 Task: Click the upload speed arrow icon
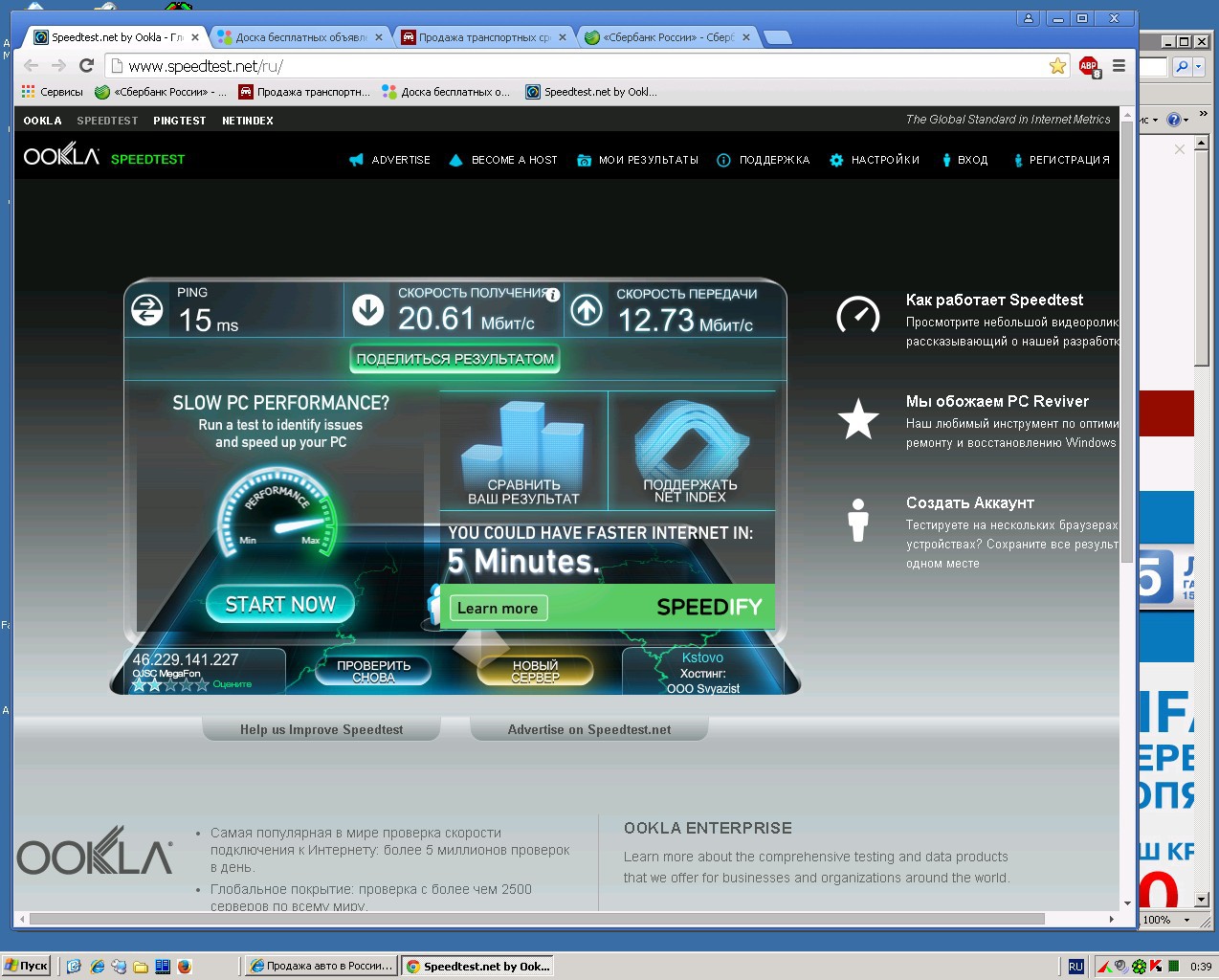point(587,310)
